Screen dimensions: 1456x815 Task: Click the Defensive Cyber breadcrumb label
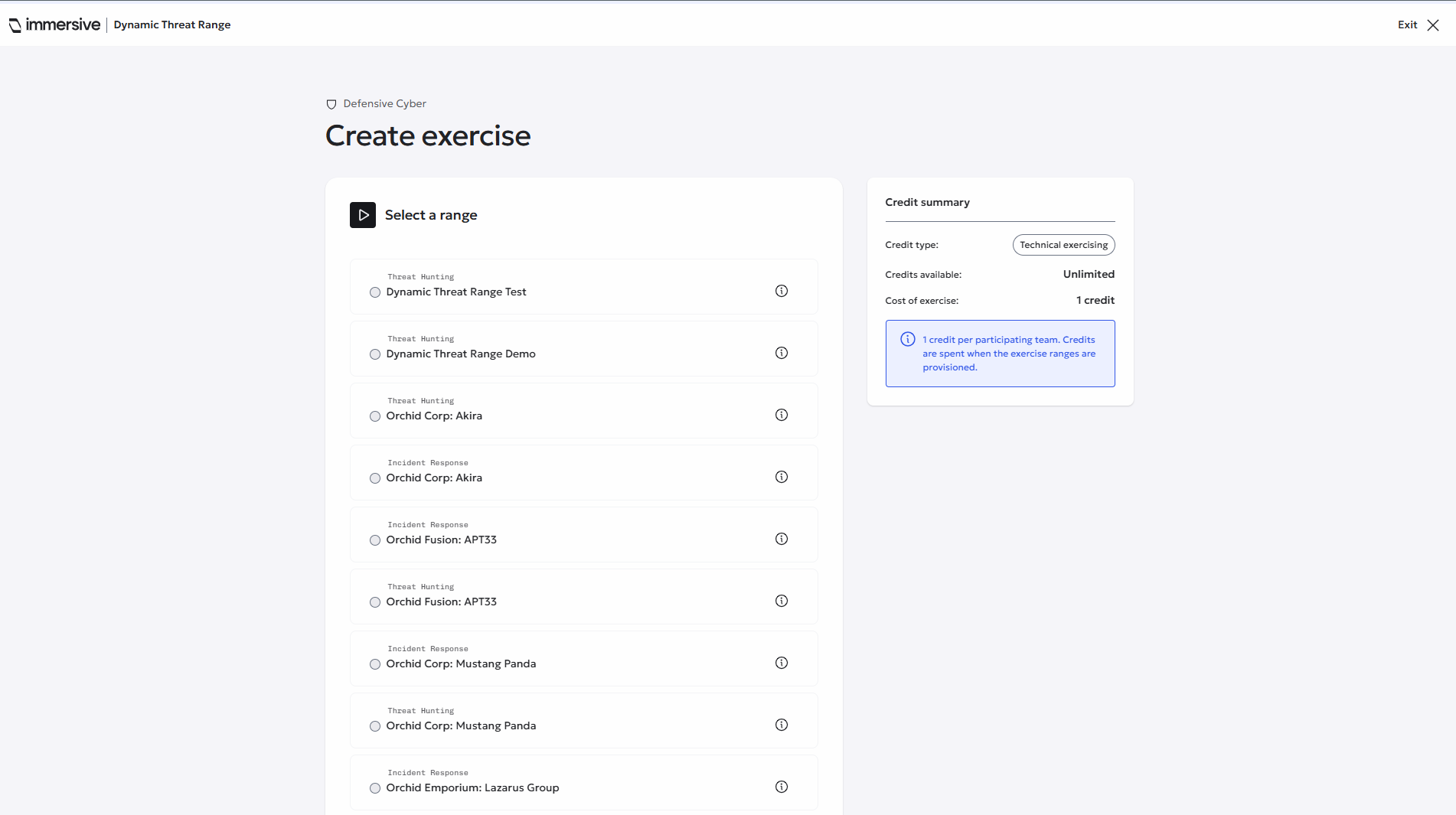[384, 104]
